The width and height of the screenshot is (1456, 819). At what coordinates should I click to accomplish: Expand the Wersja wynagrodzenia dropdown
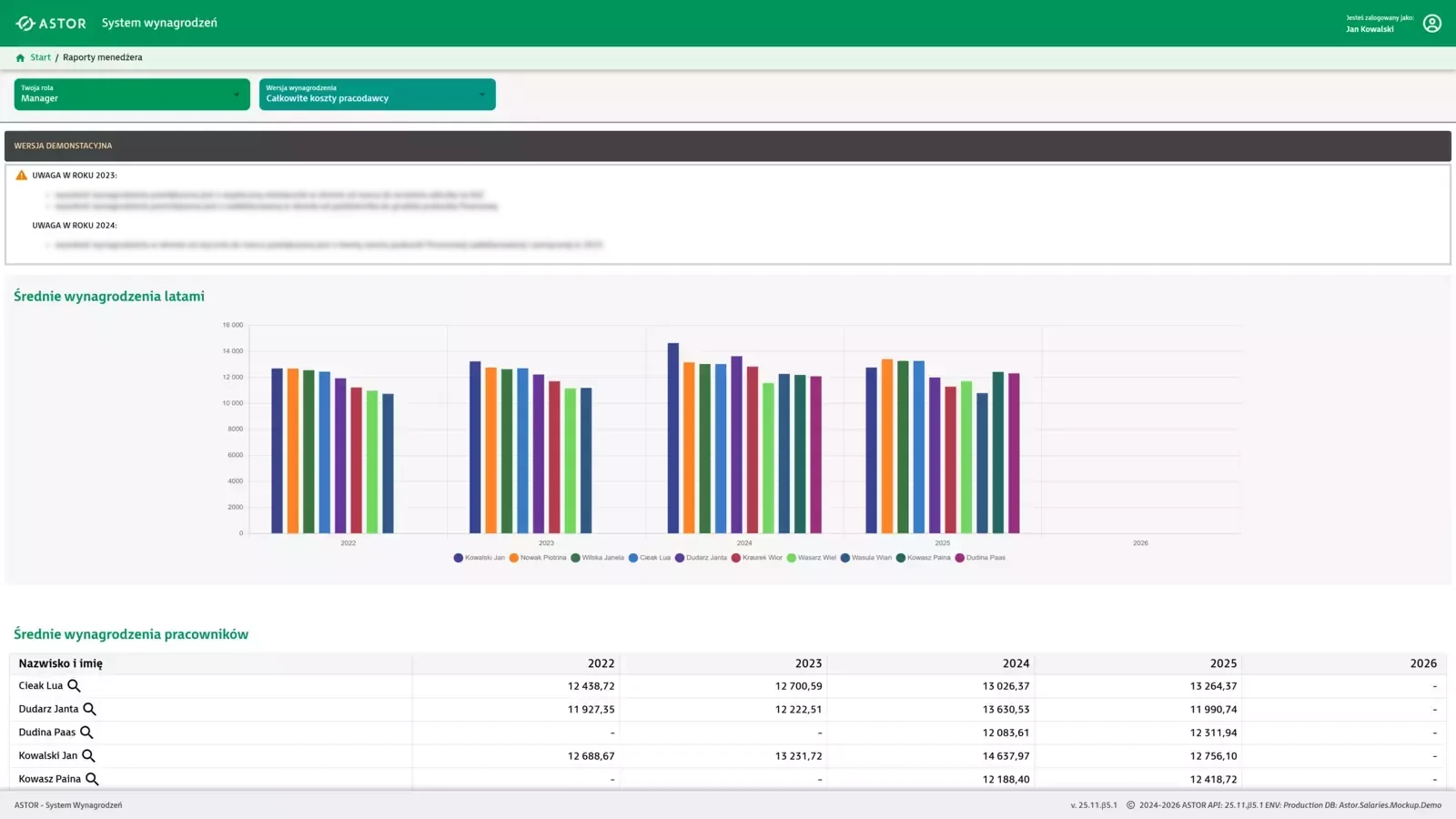378,95
